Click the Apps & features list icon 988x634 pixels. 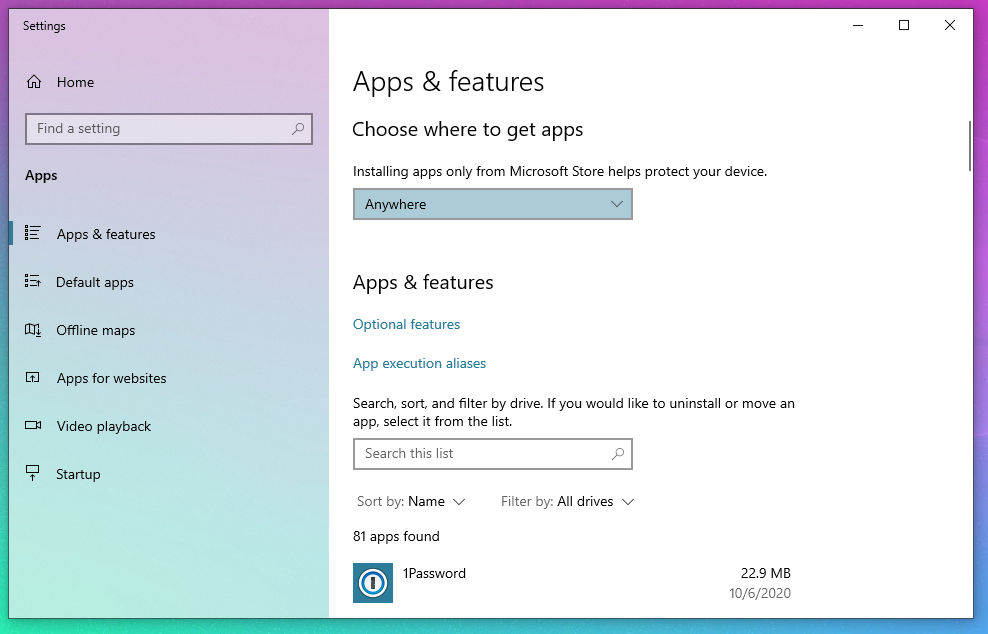click(x=33, y=233)
